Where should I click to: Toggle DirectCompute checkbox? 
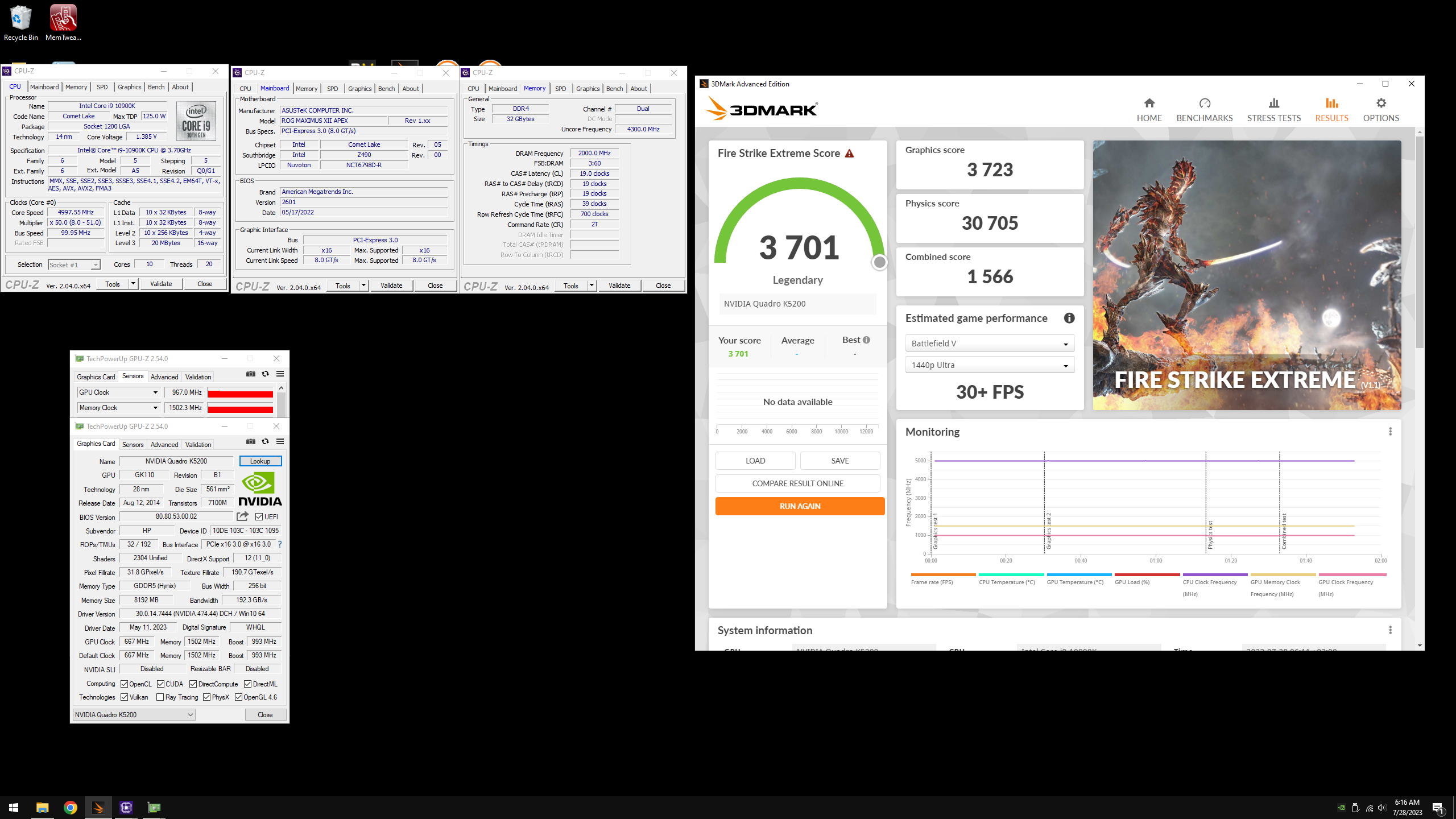point(193,684)
